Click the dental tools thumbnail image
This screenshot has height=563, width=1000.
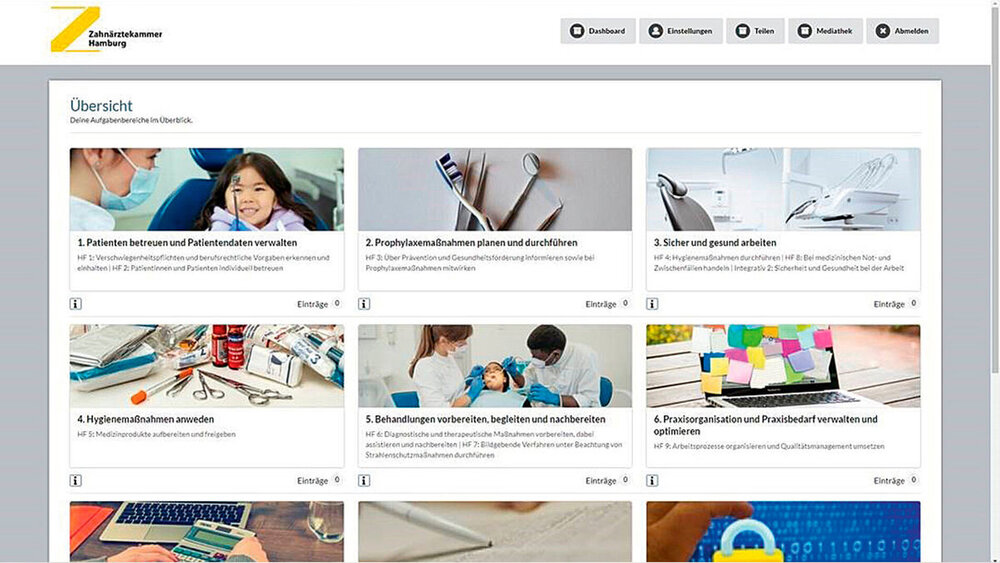tap(495, 189)
